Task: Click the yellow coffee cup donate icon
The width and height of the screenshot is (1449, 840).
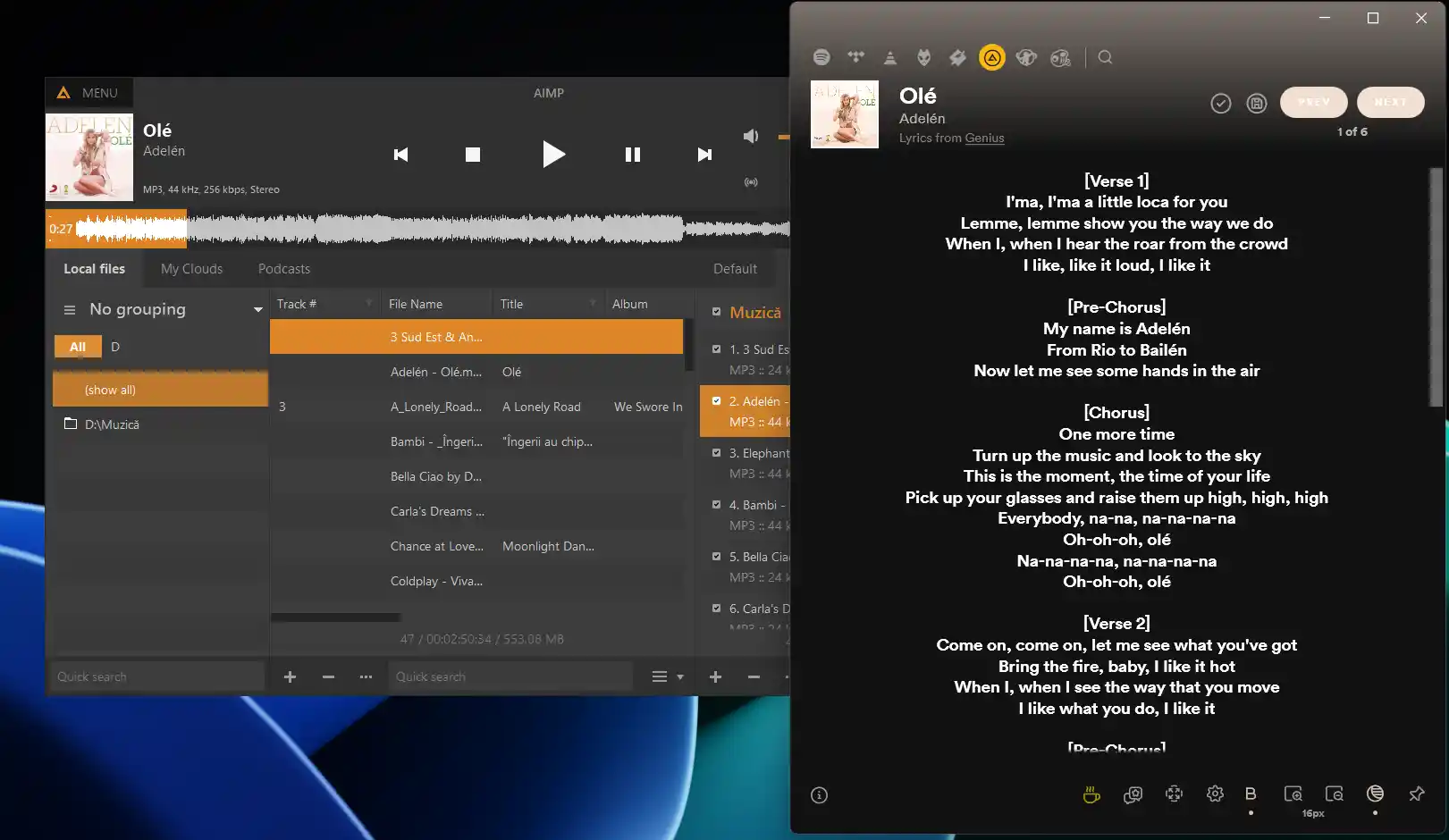Action: (1091, 794)
